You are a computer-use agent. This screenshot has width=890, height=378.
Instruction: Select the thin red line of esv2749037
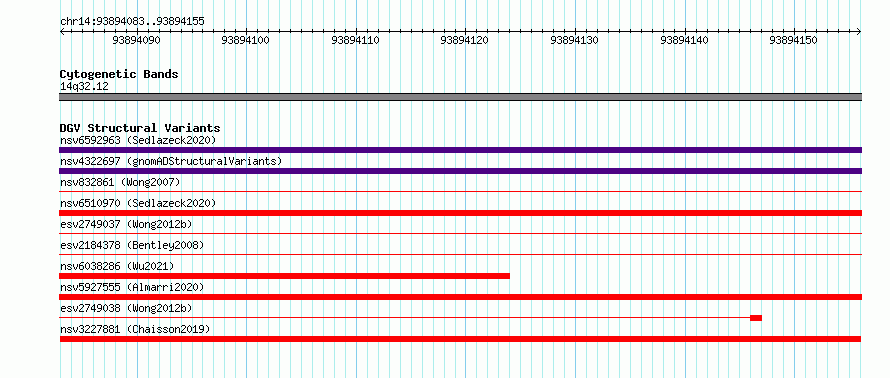[460, 234]
